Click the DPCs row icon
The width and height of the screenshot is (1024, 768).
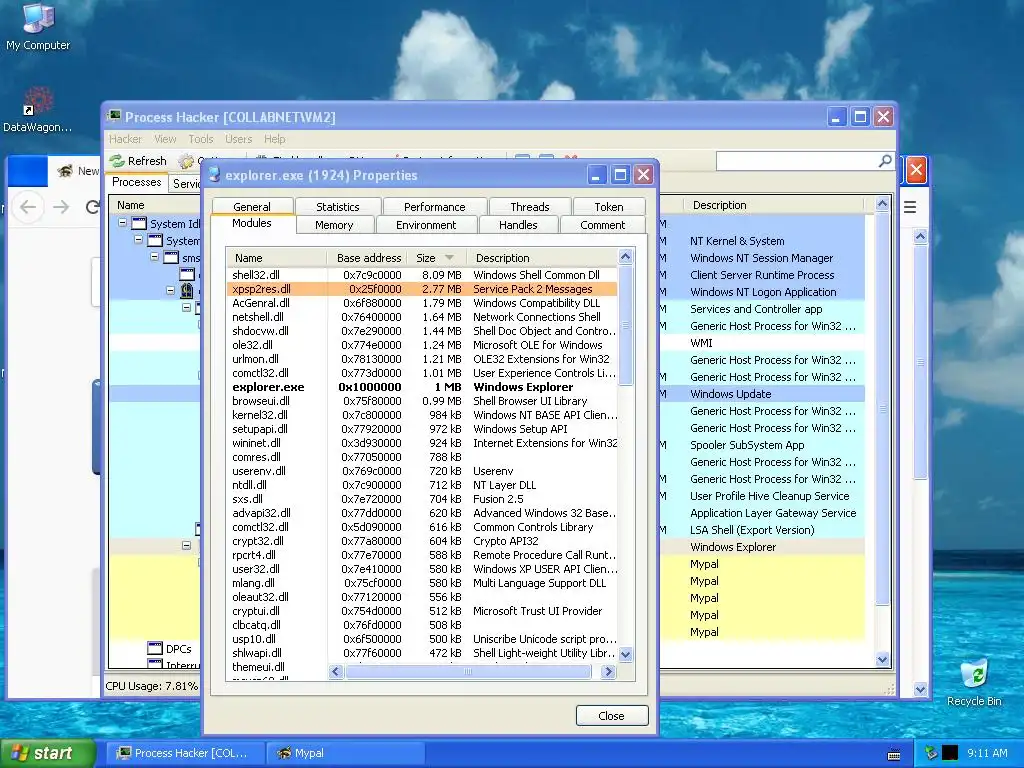155,648
